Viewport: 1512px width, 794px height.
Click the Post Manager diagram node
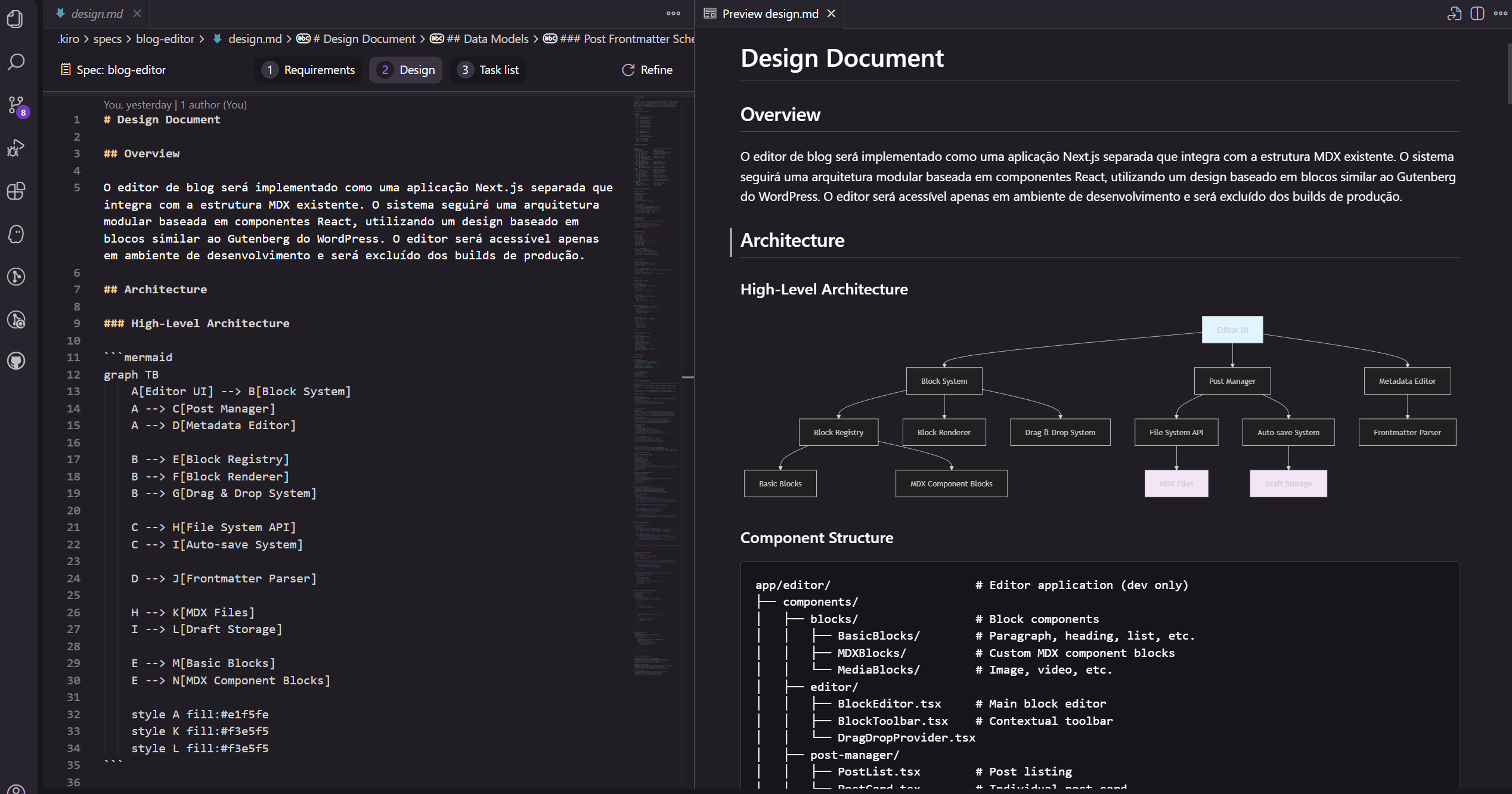pos(1232,381)
